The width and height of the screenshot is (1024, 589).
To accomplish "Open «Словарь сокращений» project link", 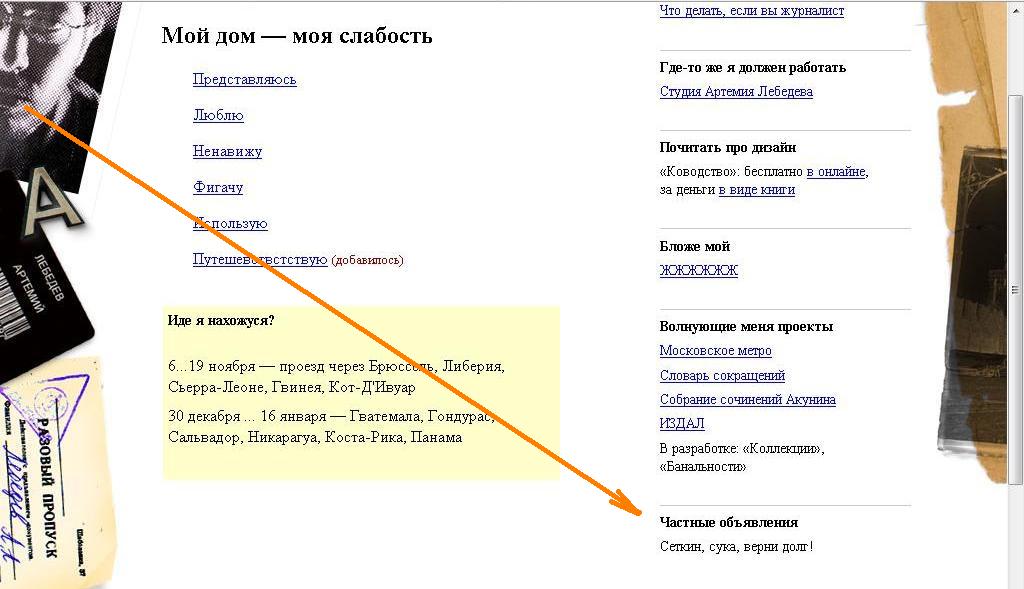I will click(722, 375).
